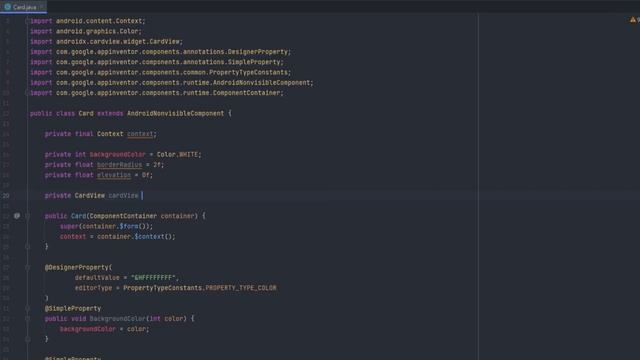The width and height of the screenshot is (640, 360).
Task: Click 'android.graphics.Color' import
Action: [97, 31]
